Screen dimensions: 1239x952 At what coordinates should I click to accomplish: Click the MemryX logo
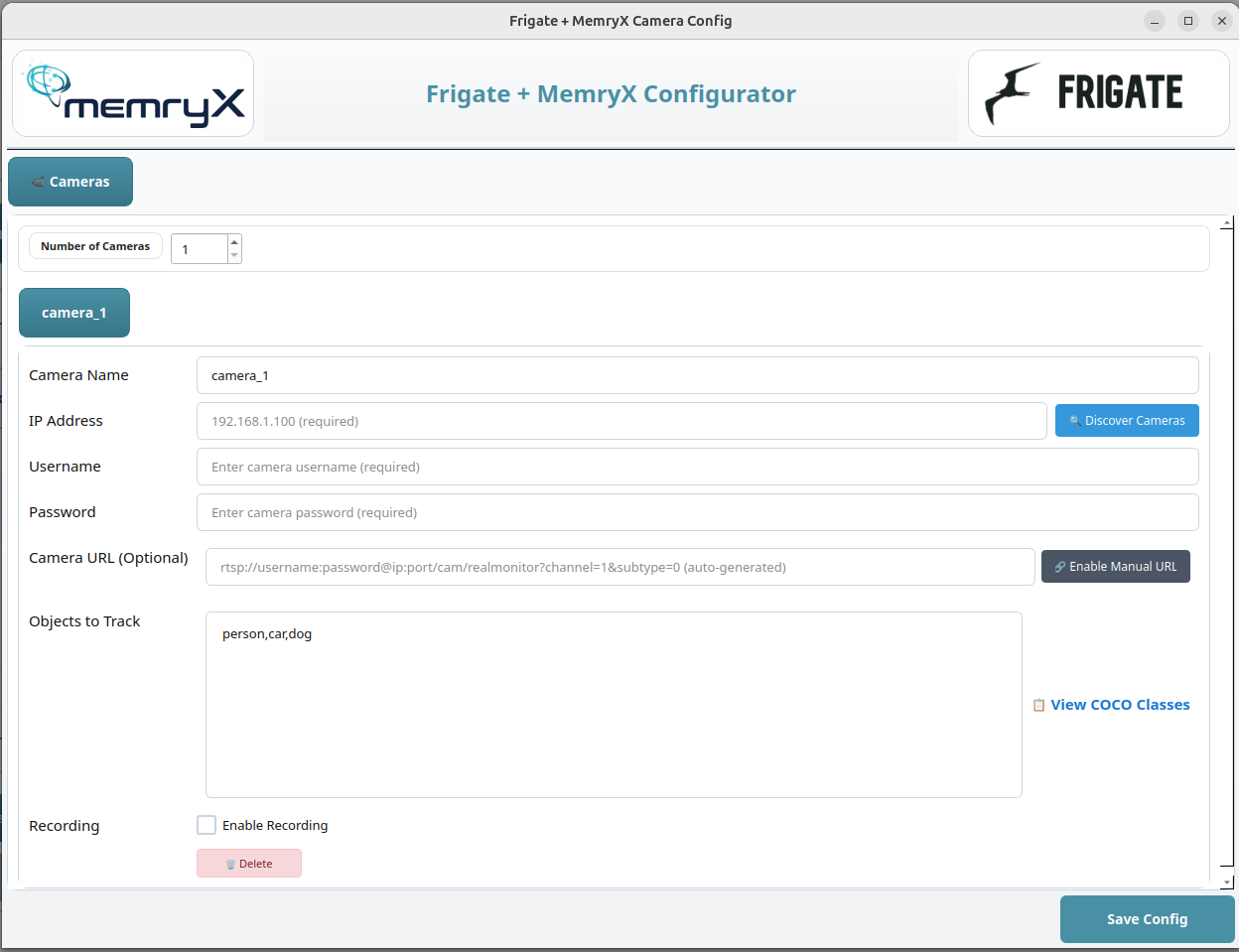point(132,93)
